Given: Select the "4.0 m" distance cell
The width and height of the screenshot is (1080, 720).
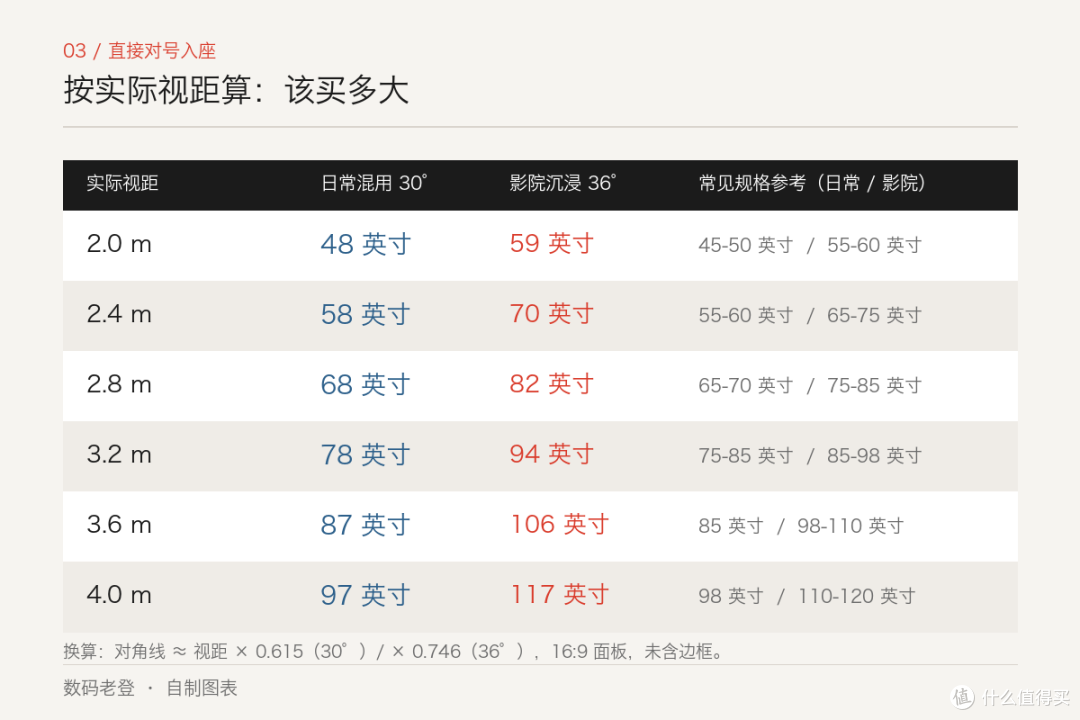Looking at the screenshot, I should tap(119, 595).
